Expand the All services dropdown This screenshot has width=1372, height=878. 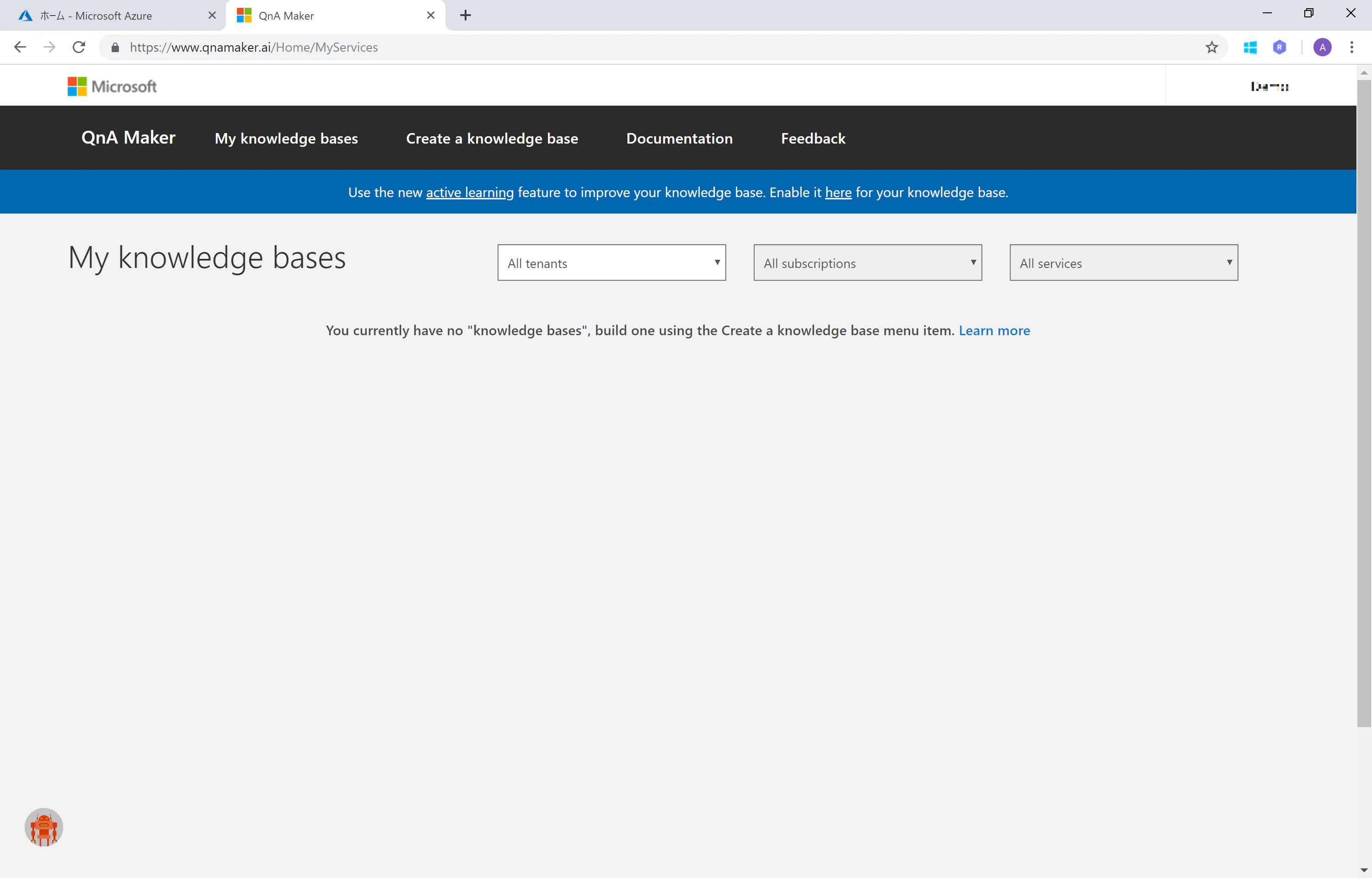1124,263
